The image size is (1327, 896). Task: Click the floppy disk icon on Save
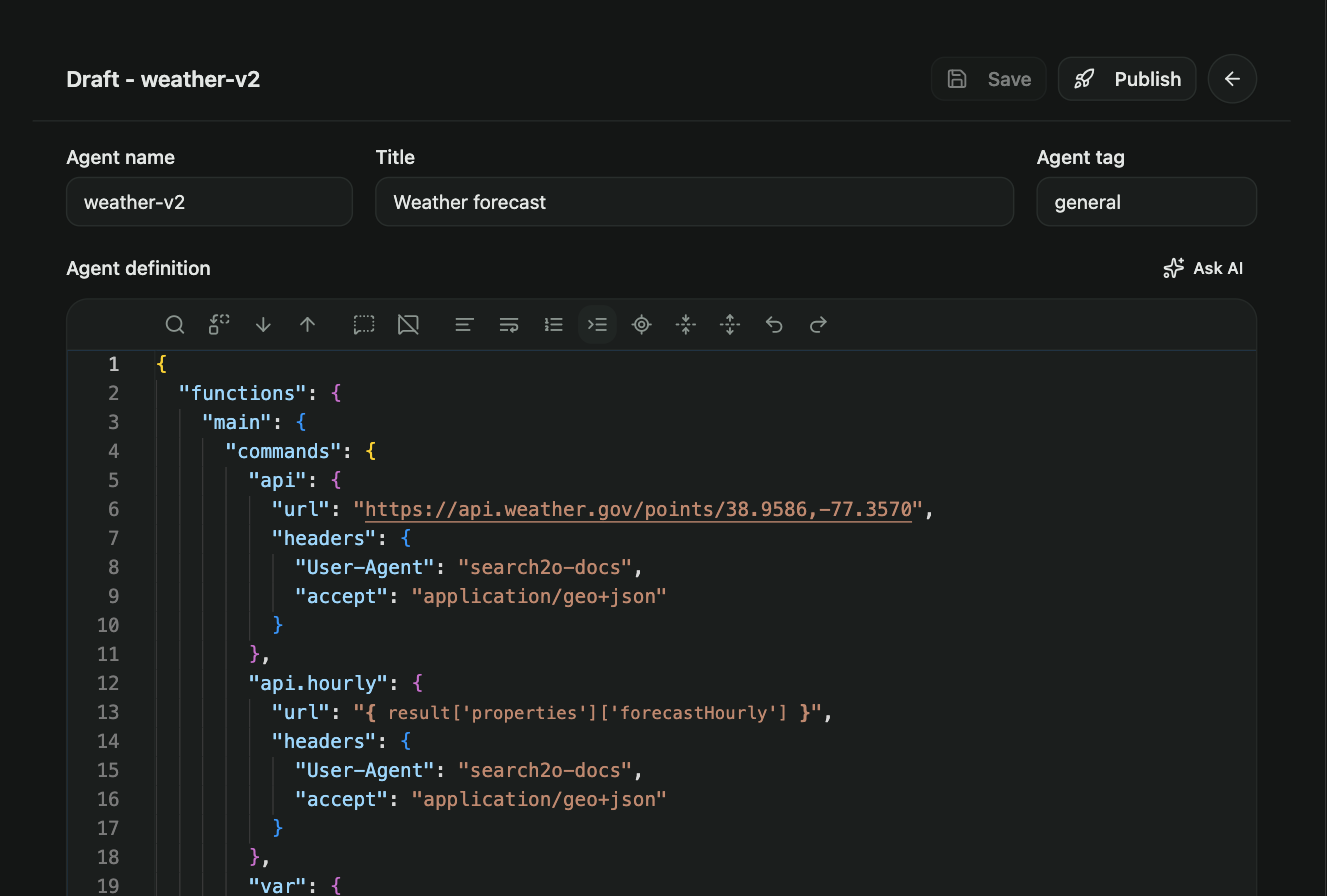957,79
